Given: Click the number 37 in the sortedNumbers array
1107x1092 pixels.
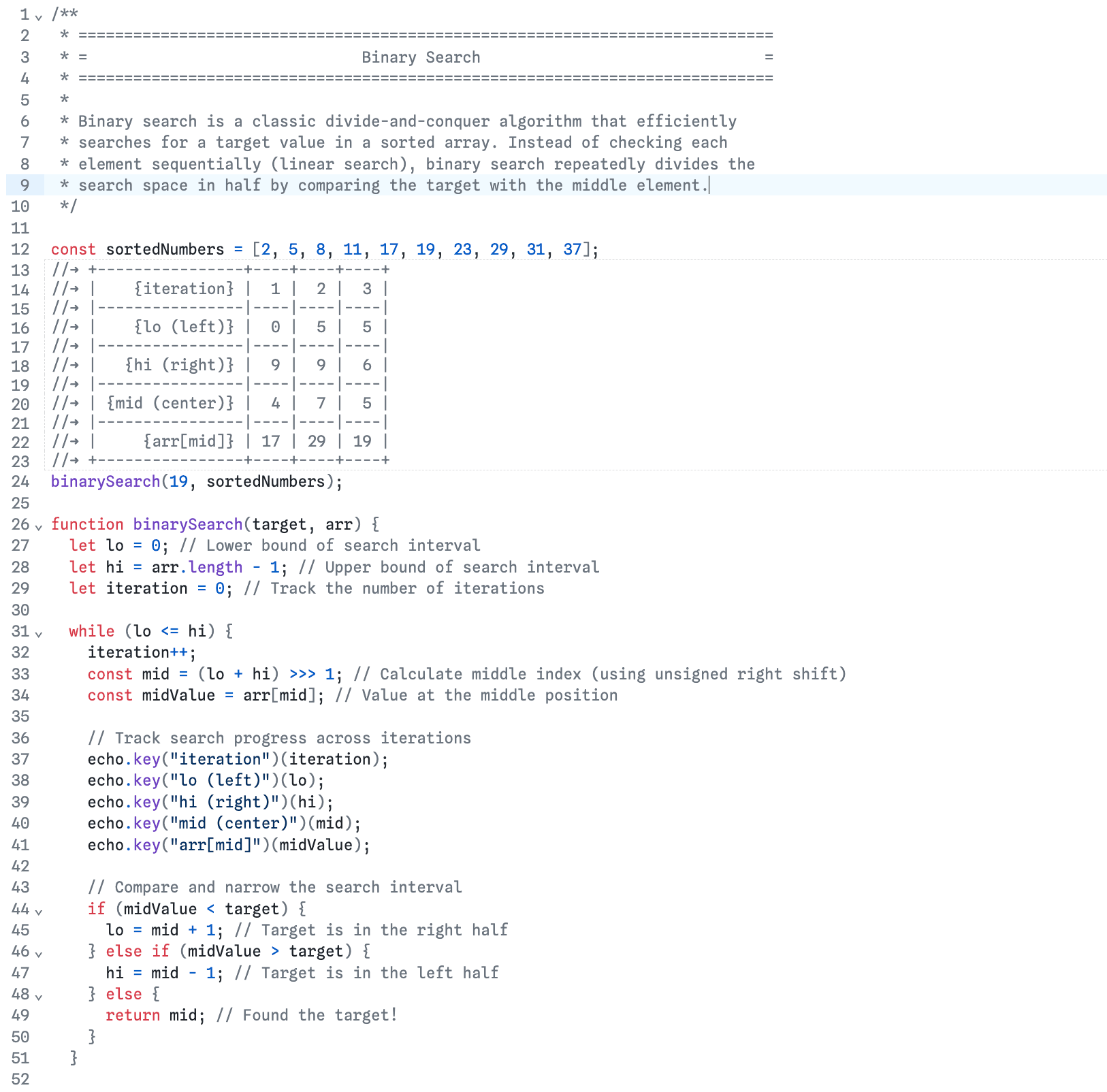Looking at the screenshot, I should click(x=573, y=249).
